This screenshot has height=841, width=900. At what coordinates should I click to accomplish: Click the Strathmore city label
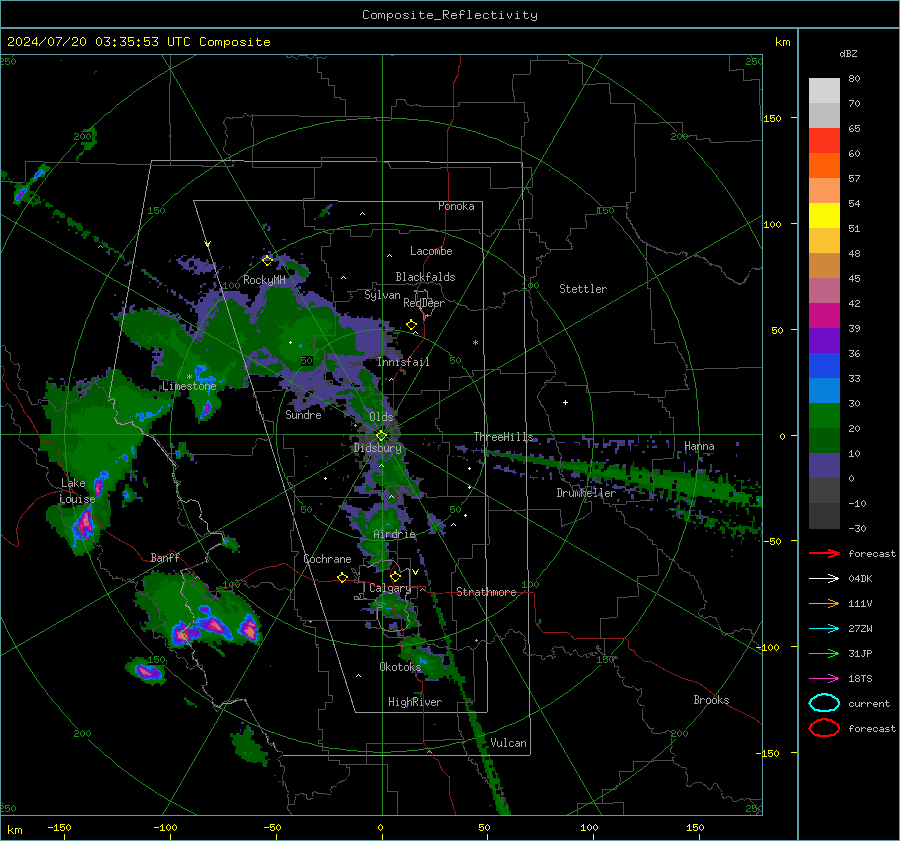486,592
